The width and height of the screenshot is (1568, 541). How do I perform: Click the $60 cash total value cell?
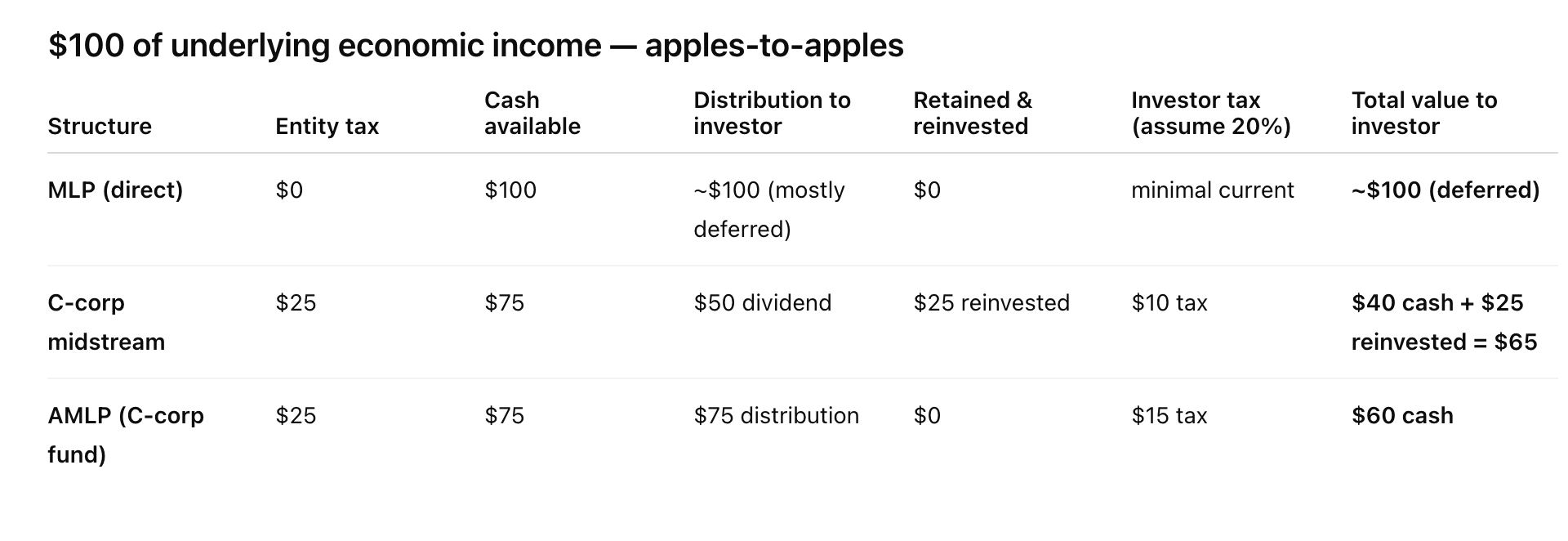pyautogui.click(x=1401, y=415)
